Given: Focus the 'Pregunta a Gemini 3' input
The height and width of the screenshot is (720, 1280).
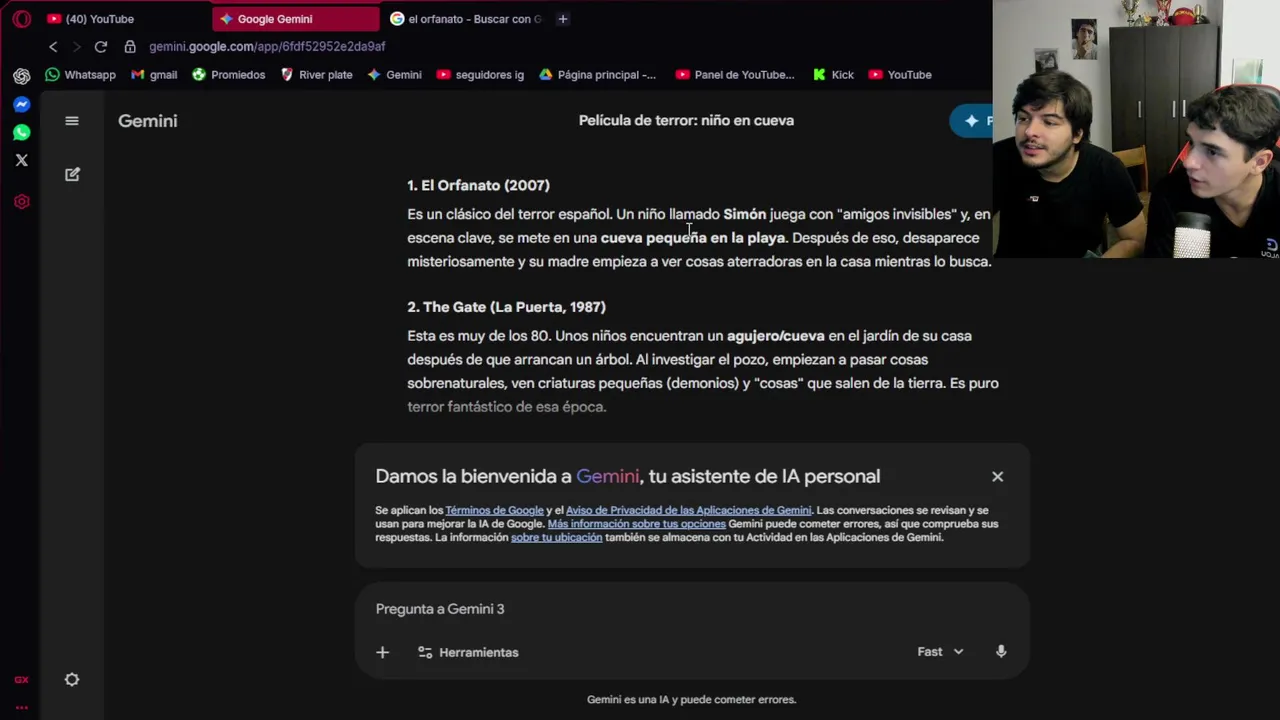Looking at the screenshot, I should [x=692, y=609].
